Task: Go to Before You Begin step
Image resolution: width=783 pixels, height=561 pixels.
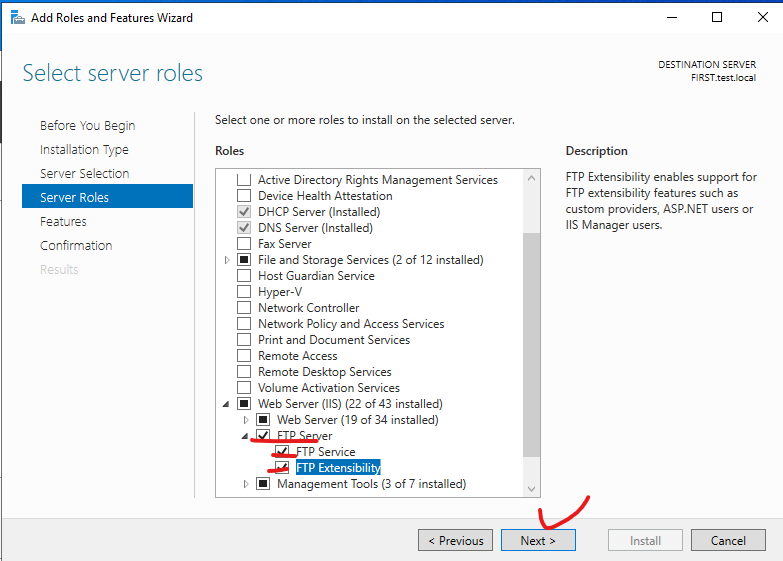Action: click(x=87, y=125)
